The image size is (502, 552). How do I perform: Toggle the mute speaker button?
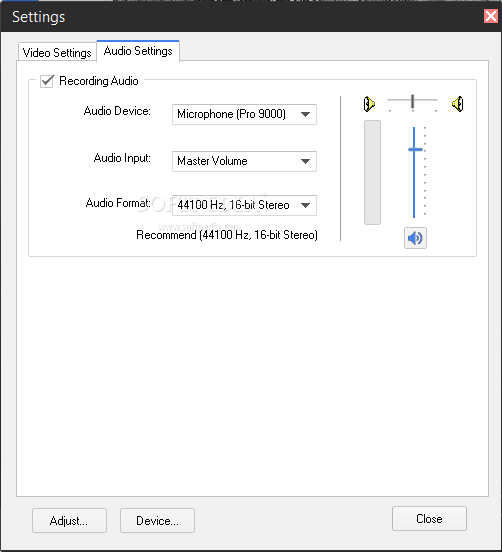click(x=415, y=238)
